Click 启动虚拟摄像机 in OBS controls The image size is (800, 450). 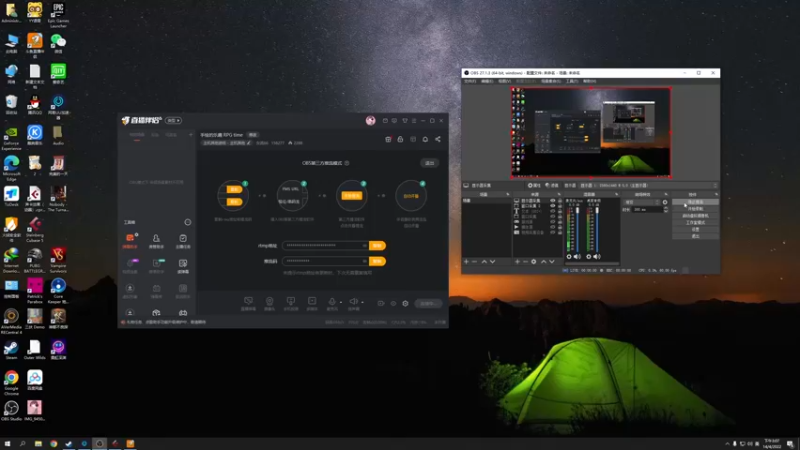pos(695,216)
